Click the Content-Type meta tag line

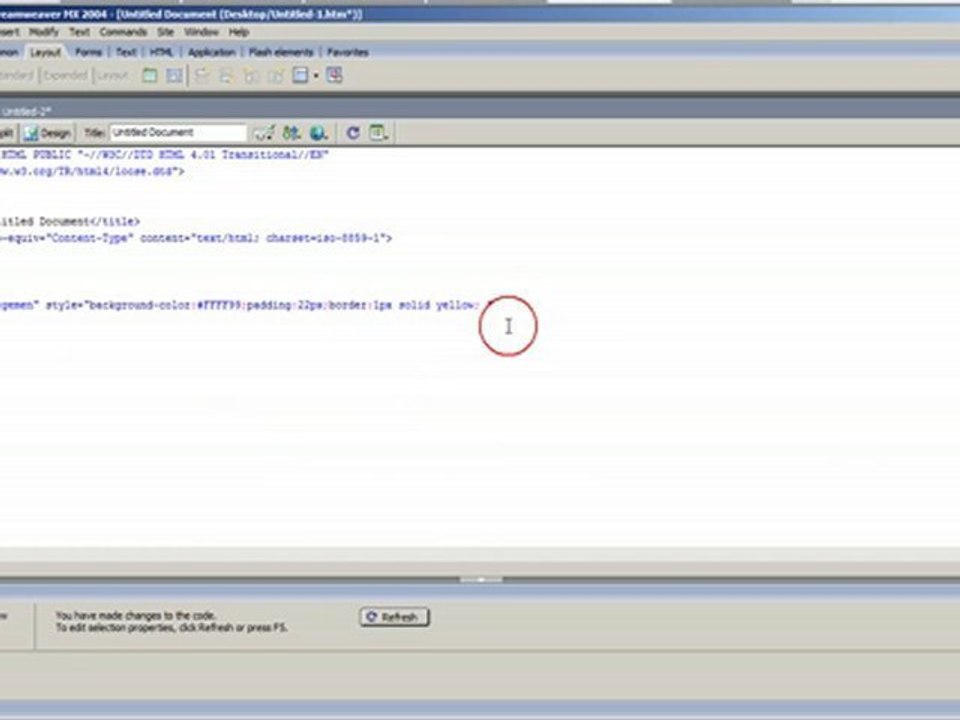(x=196, y=238)
